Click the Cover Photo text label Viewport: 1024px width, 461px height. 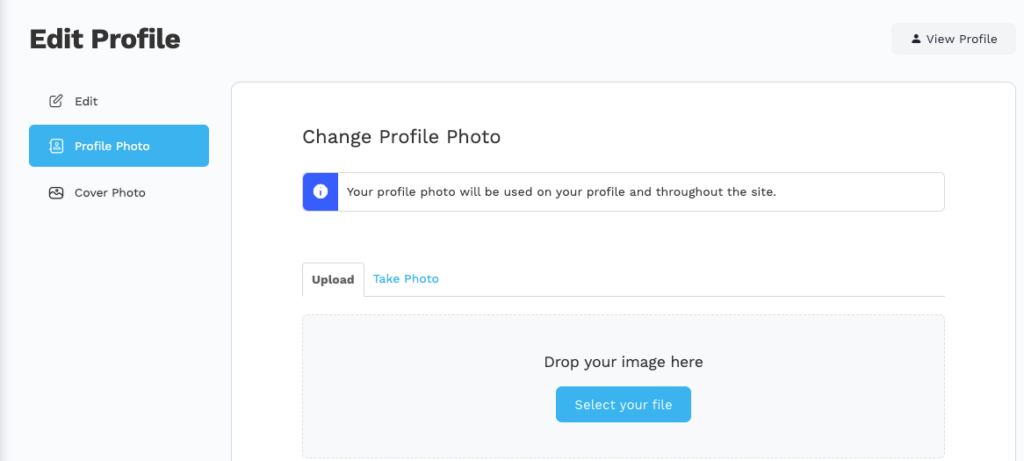(110, 193)
